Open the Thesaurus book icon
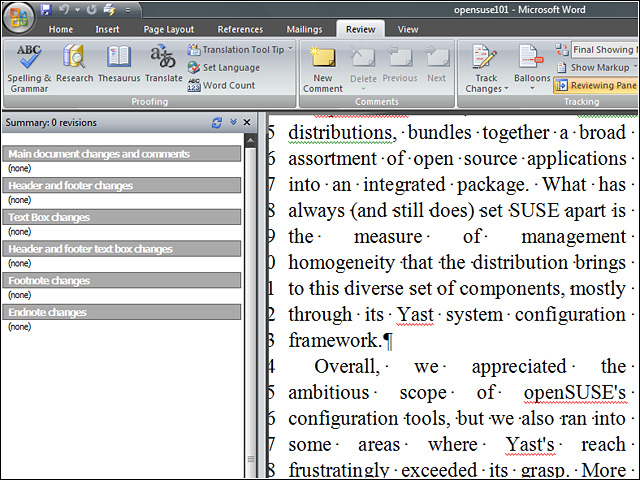 tap(119, 56)
